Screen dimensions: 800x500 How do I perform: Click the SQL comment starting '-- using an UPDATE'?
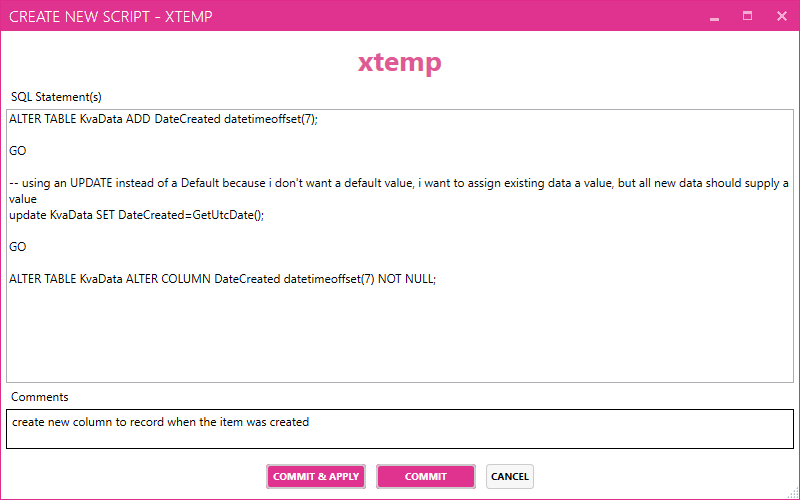[x=399, y=191]
